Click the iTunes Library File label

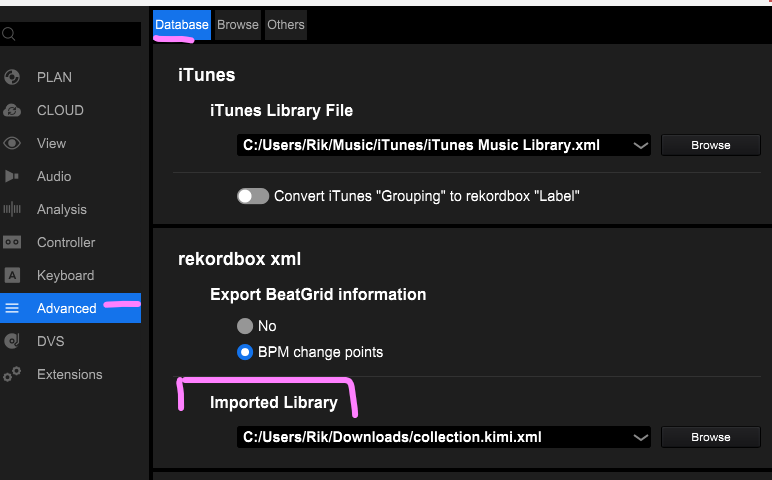click(281, 110)
